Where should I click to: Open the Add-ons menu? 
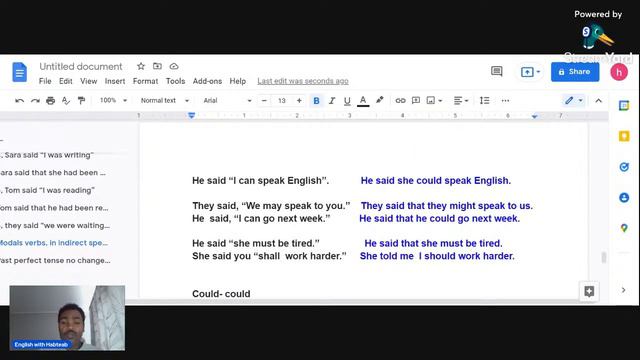(x=207, y=81)
